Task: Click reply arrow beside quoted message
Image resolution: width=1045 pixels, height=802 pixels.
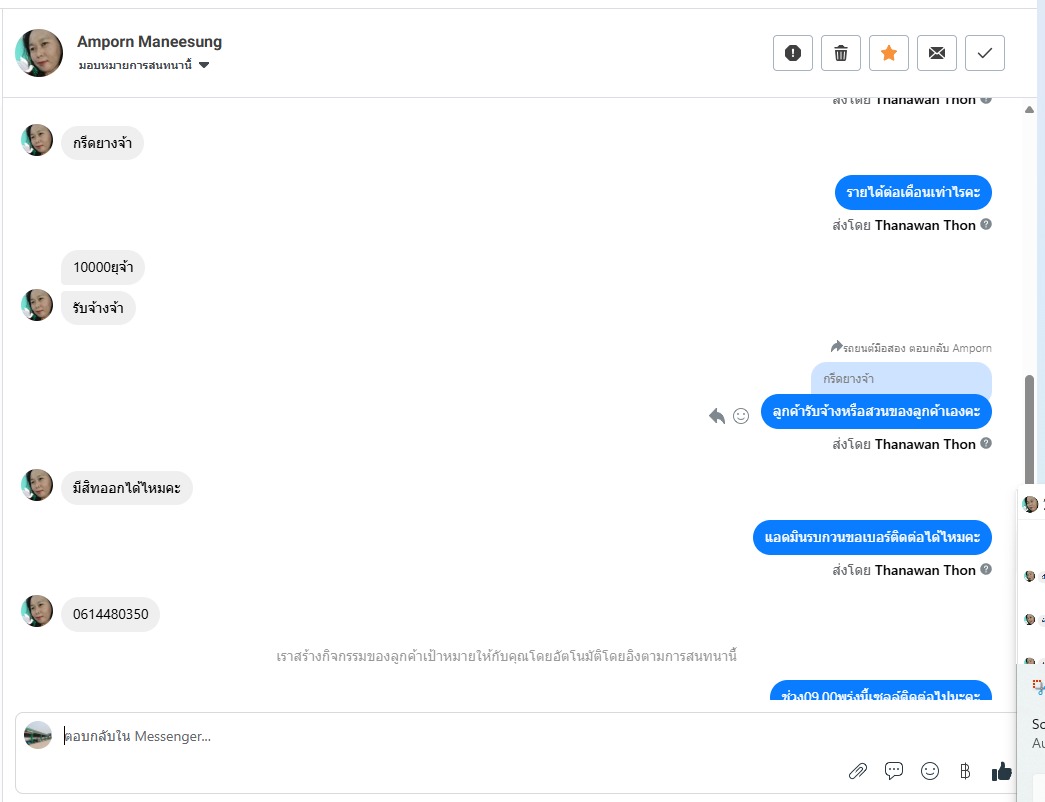Action: coord(717,416)
